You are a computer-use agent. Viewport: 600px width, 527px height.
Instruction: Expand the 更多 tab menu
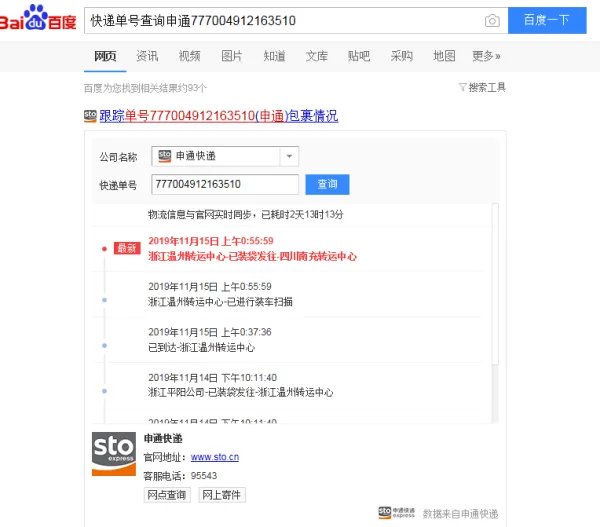pos(486,56)
